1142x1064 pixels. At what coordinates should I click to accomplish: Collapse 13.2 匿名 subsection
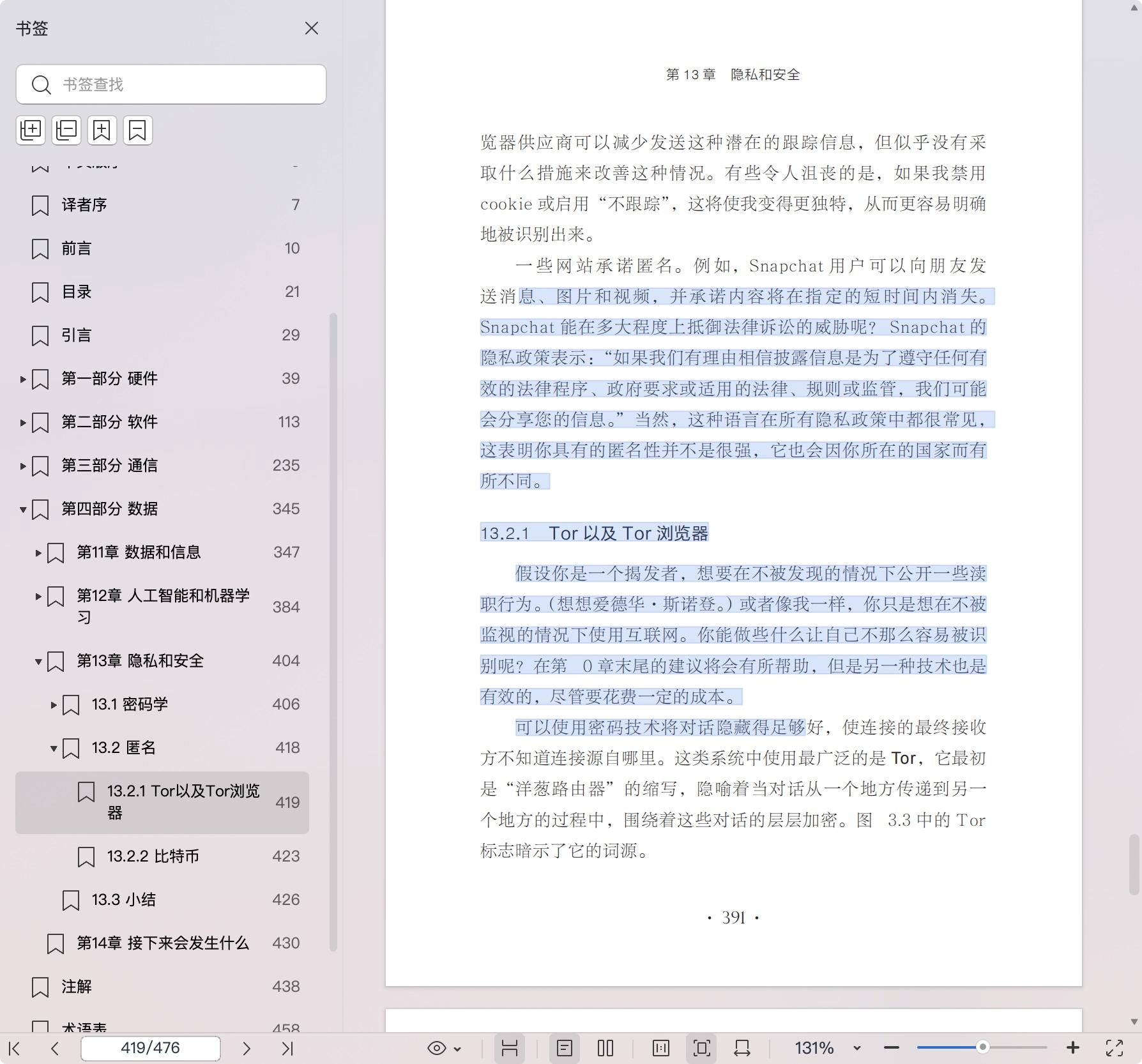click(x=53, y=749)
